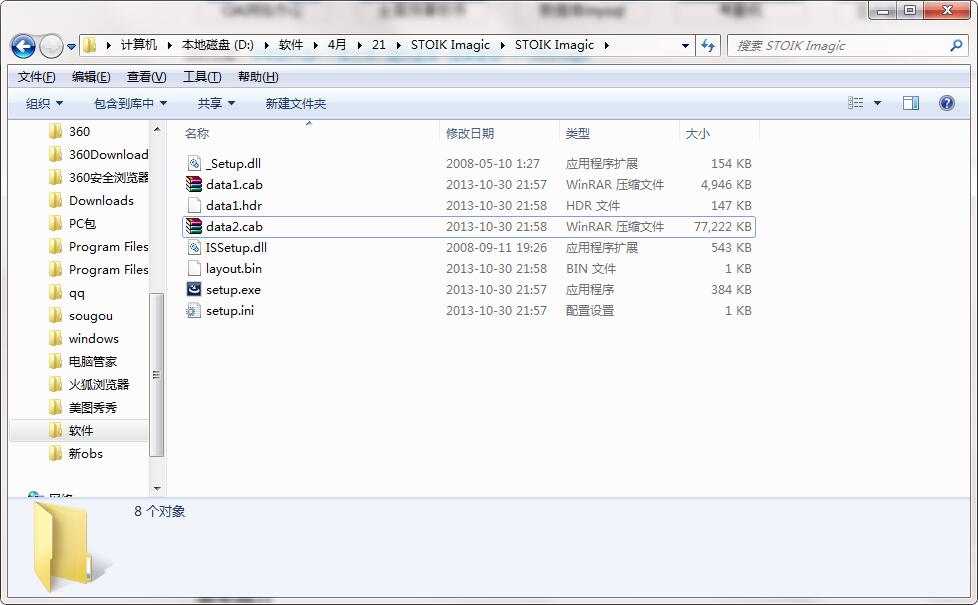The width and height of the screenshot is (978, 605).
Task: Select the setup.exe application icon
Action: tap(194, 289)
